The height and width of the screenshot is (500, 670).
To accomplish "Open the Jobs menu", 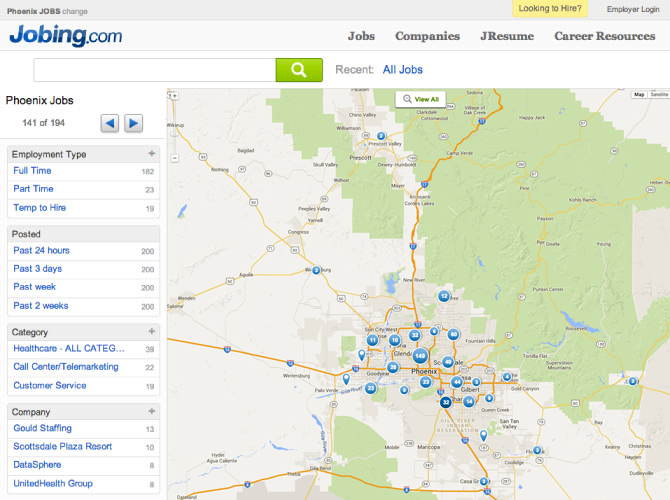I will click(x=361, y=36).
